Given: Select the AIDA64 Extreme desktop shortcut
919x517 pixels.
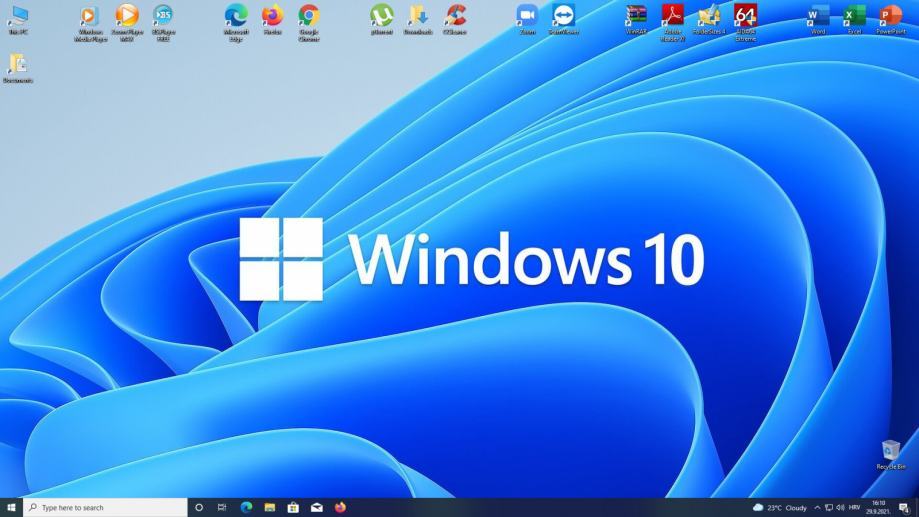Looking at the screenshot, I should [746, 23].
